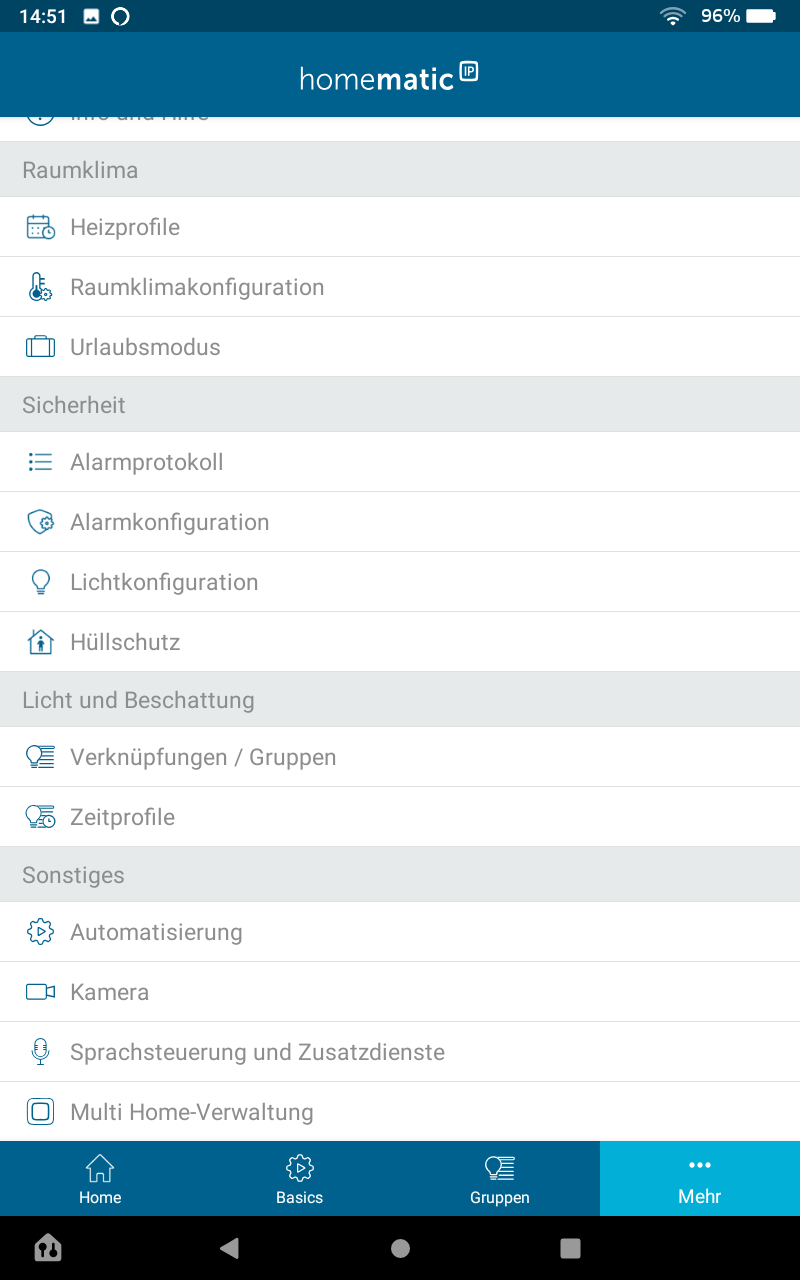Tap the Alarmkonfiguration shield icon
This screenshot has height=1280, width=800.
(40, 522)
